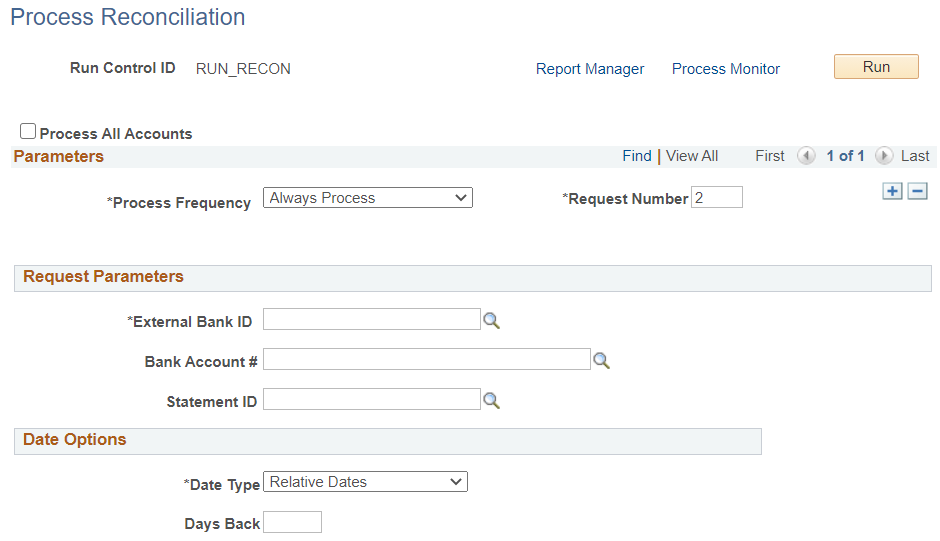Click Last in Parameters navigation
This screenshot has height=541, width=940.
pos(915,156)
